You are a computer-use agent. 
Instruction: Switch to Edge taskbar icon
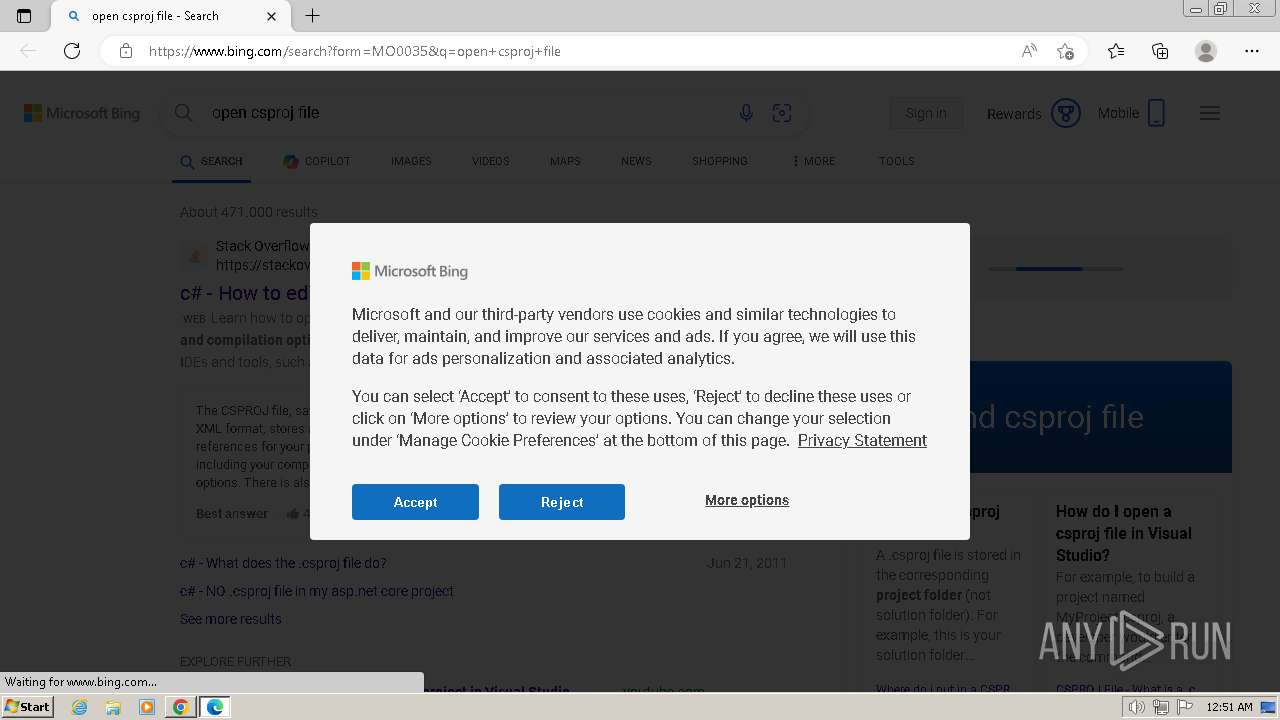215,707
